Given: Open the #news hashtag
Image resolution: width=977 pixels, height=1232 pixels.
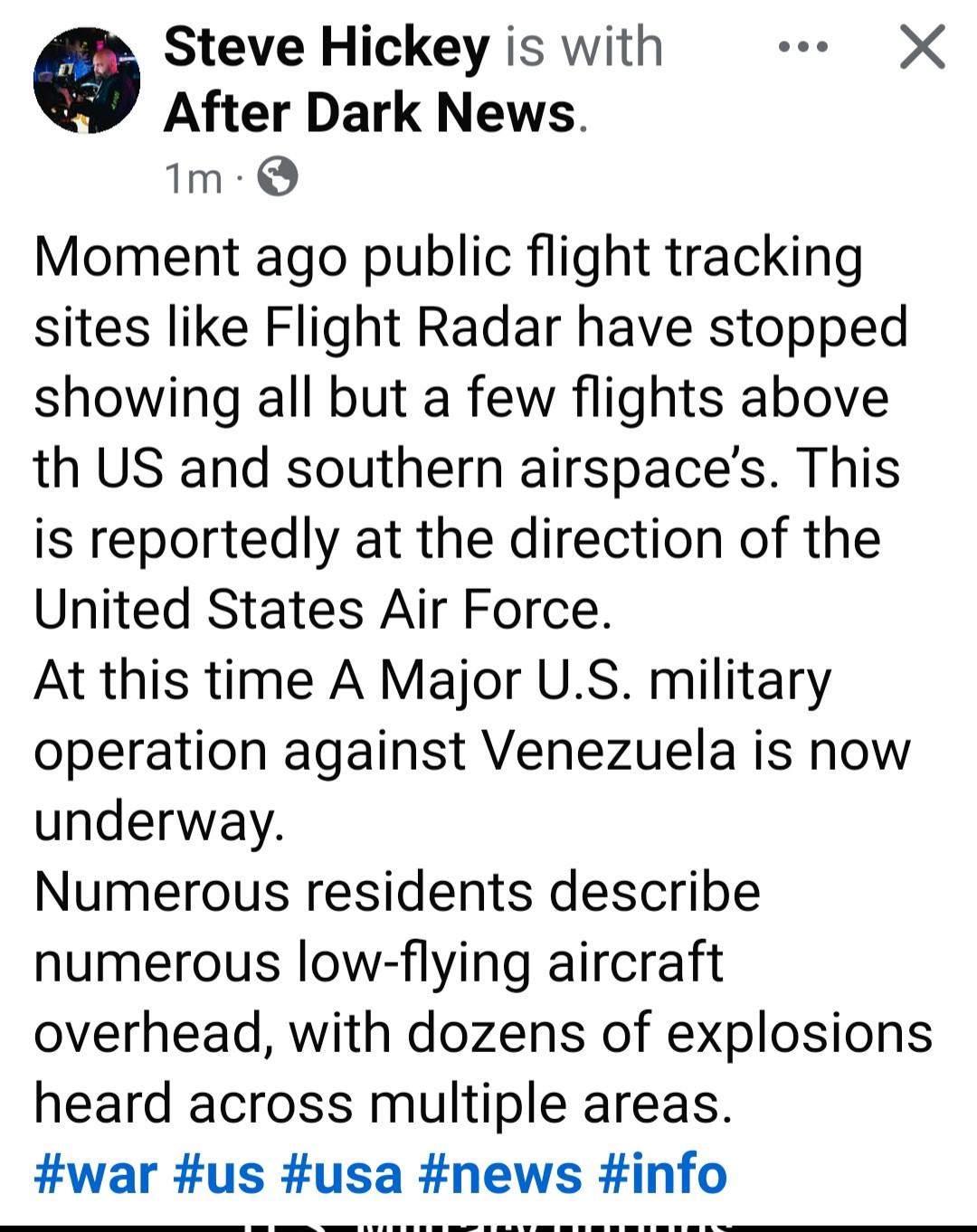Looking at the screenshot, I should pos(499,1174).
